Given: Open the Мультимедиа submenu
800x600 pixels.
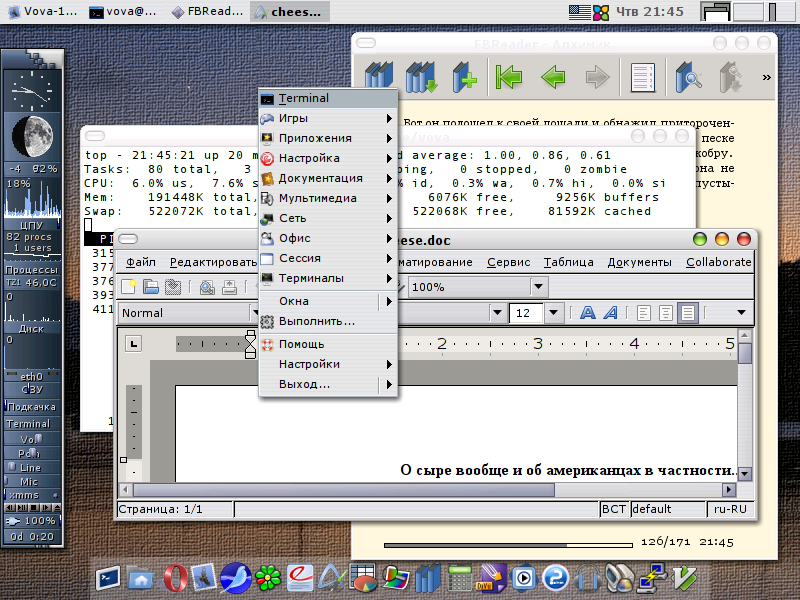Looking at the screenshot, I should click(x=318, y=198).
